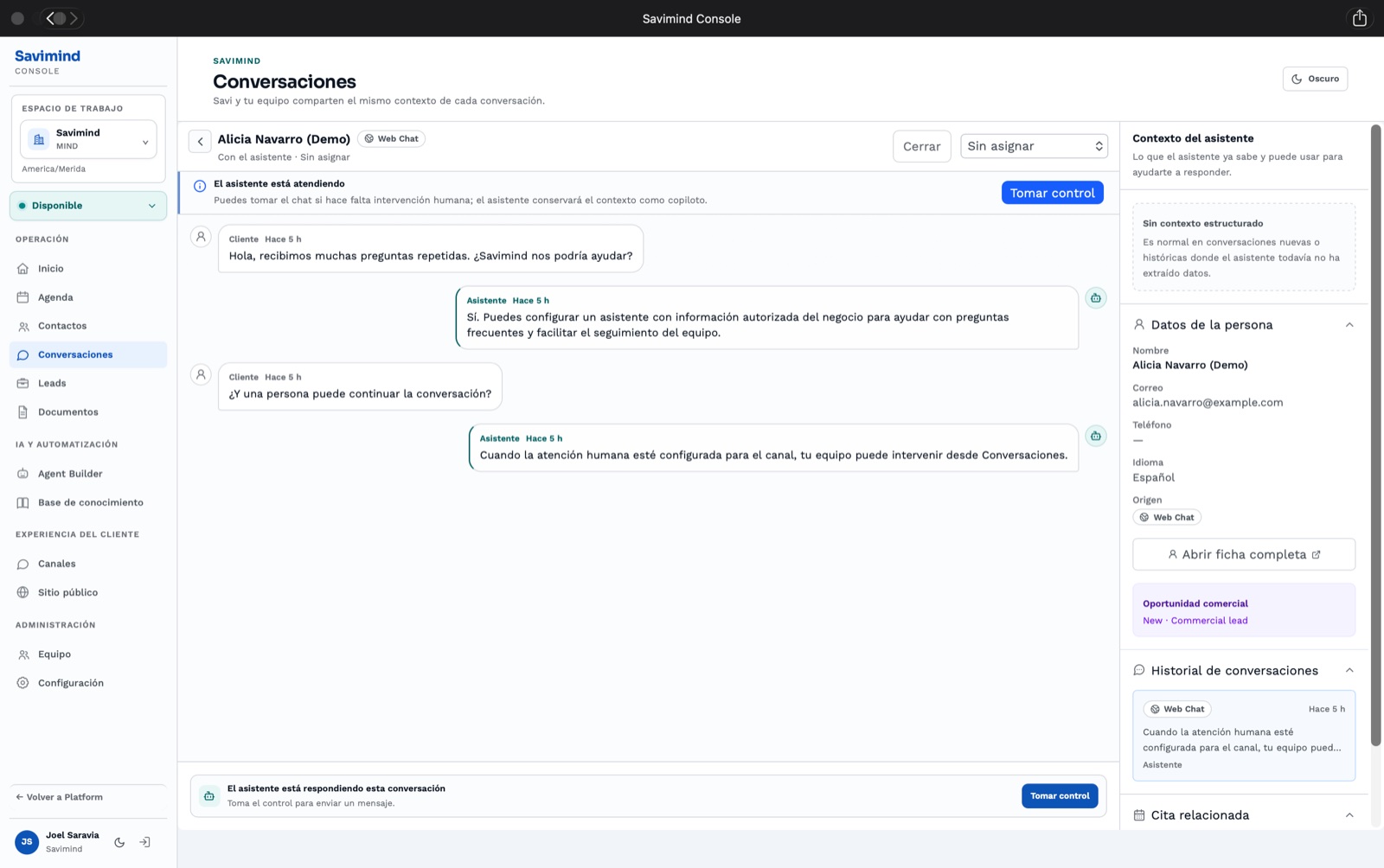Click the Sitio público globe icon
Screen dimensions: 1384x868
[23, 592]
